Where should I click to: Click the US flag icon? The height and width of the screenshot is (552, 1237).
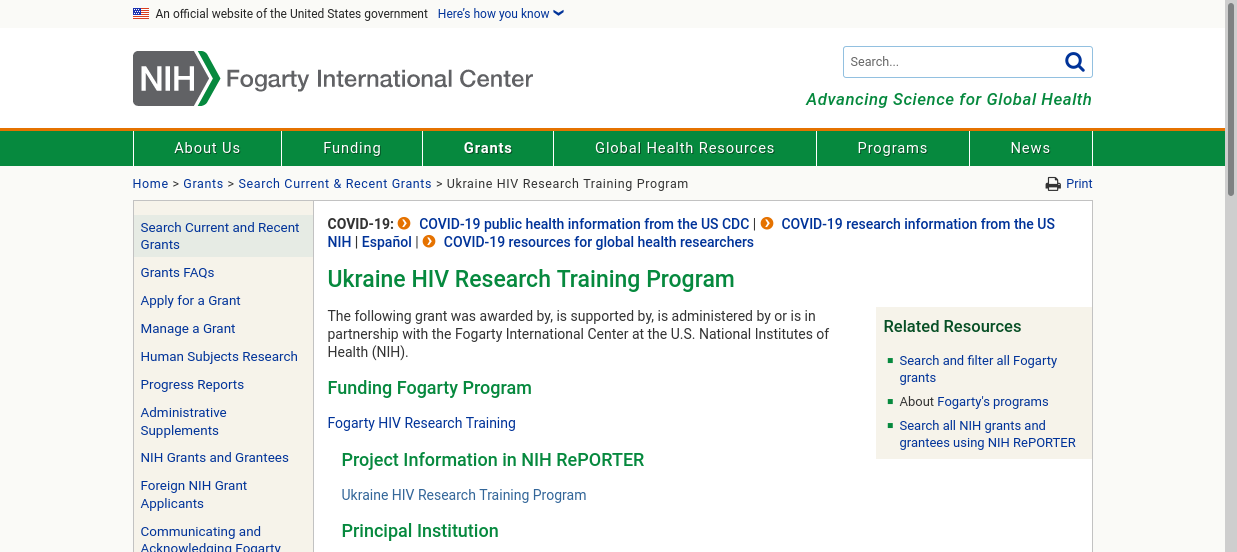click(x=141, y=14)
